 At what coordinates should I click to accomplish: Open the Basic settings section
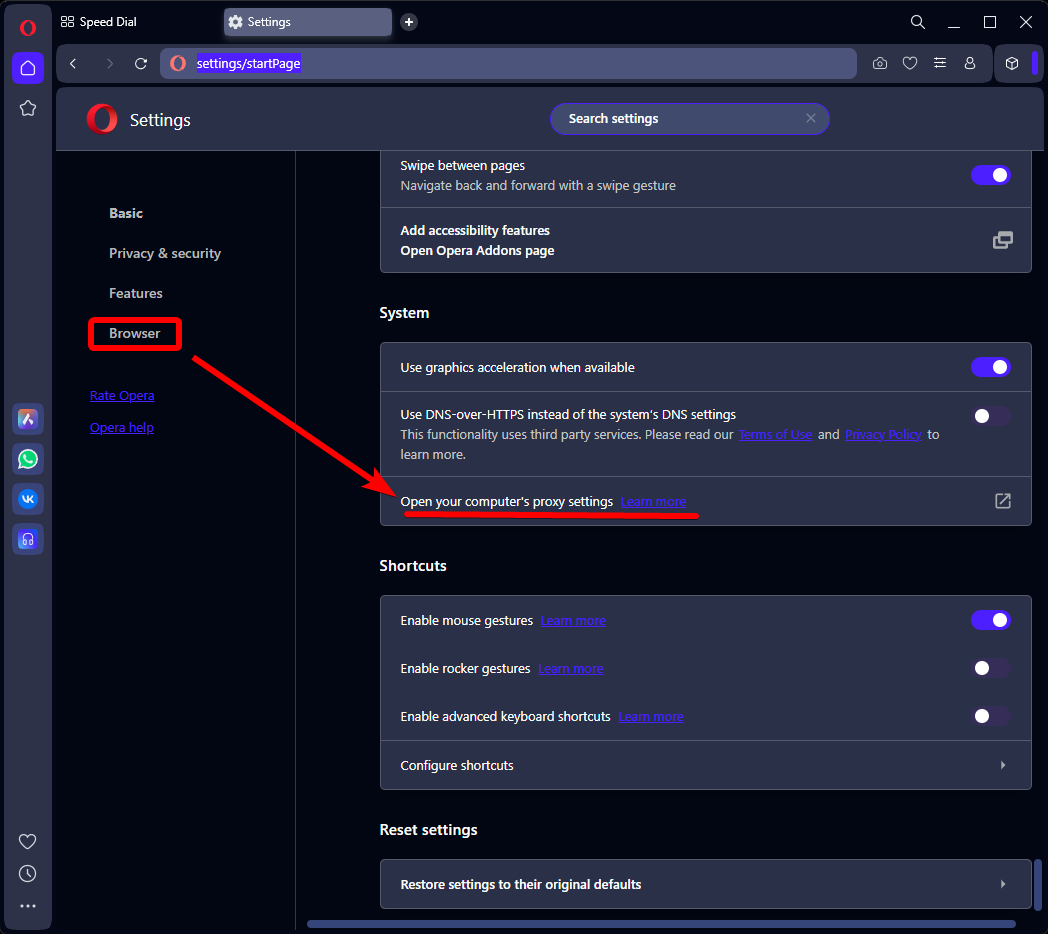click(126, 213)
